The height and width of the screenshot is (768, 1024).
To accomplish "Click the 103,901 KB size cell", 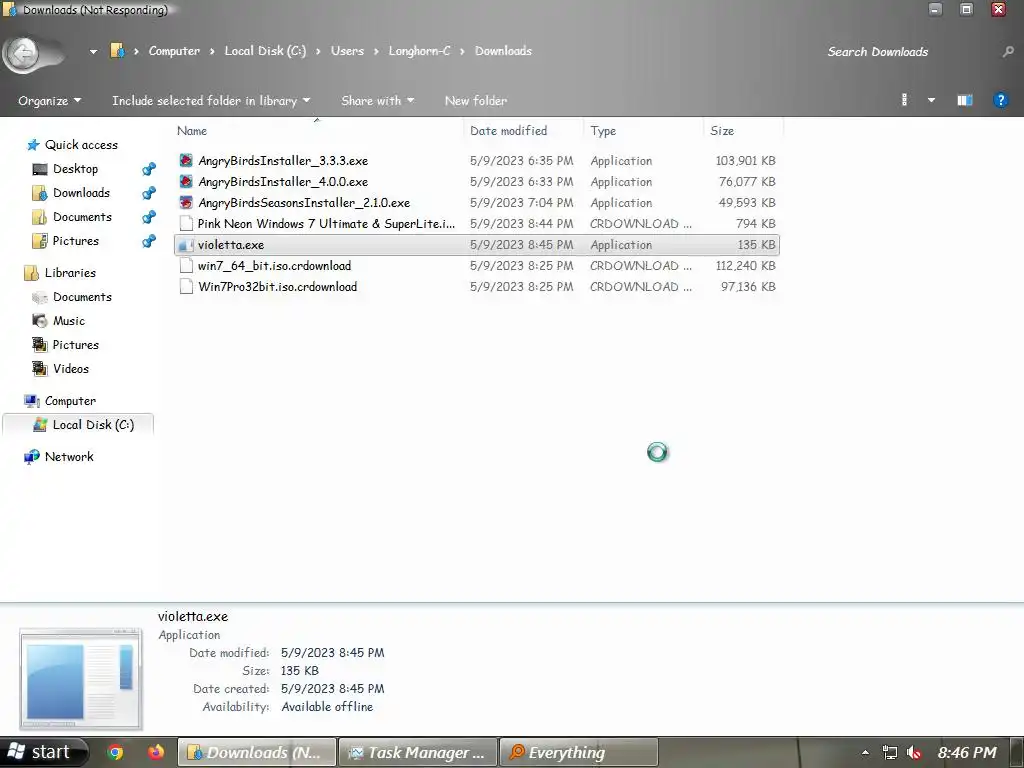I will click(x=745, y=161).
